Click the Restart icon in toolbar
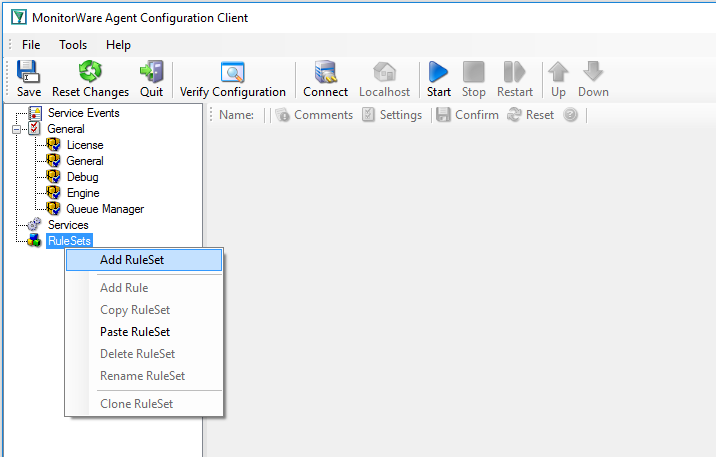The height and width of the screenshot is (457, 716). tap(515, 72)
